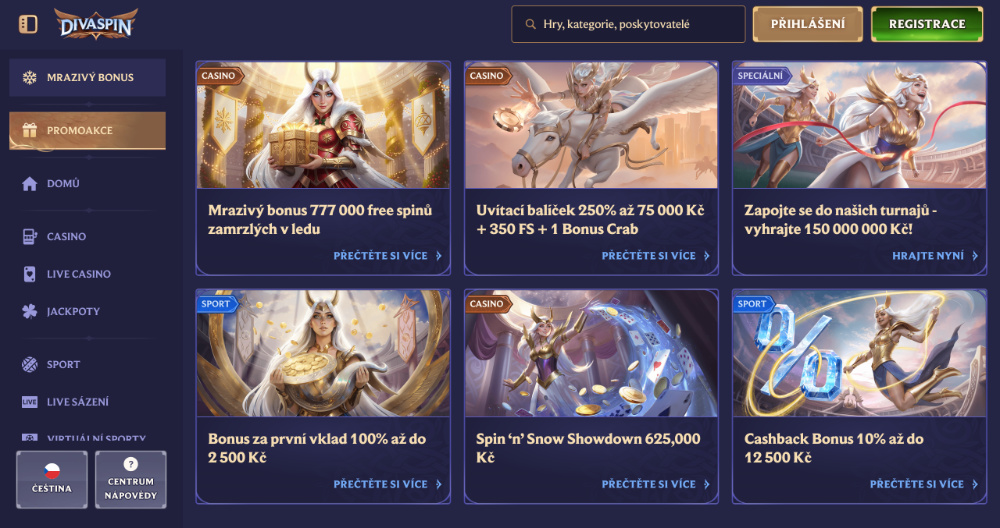
Task: Click the Přihlášení button
Action: (807, 24)
